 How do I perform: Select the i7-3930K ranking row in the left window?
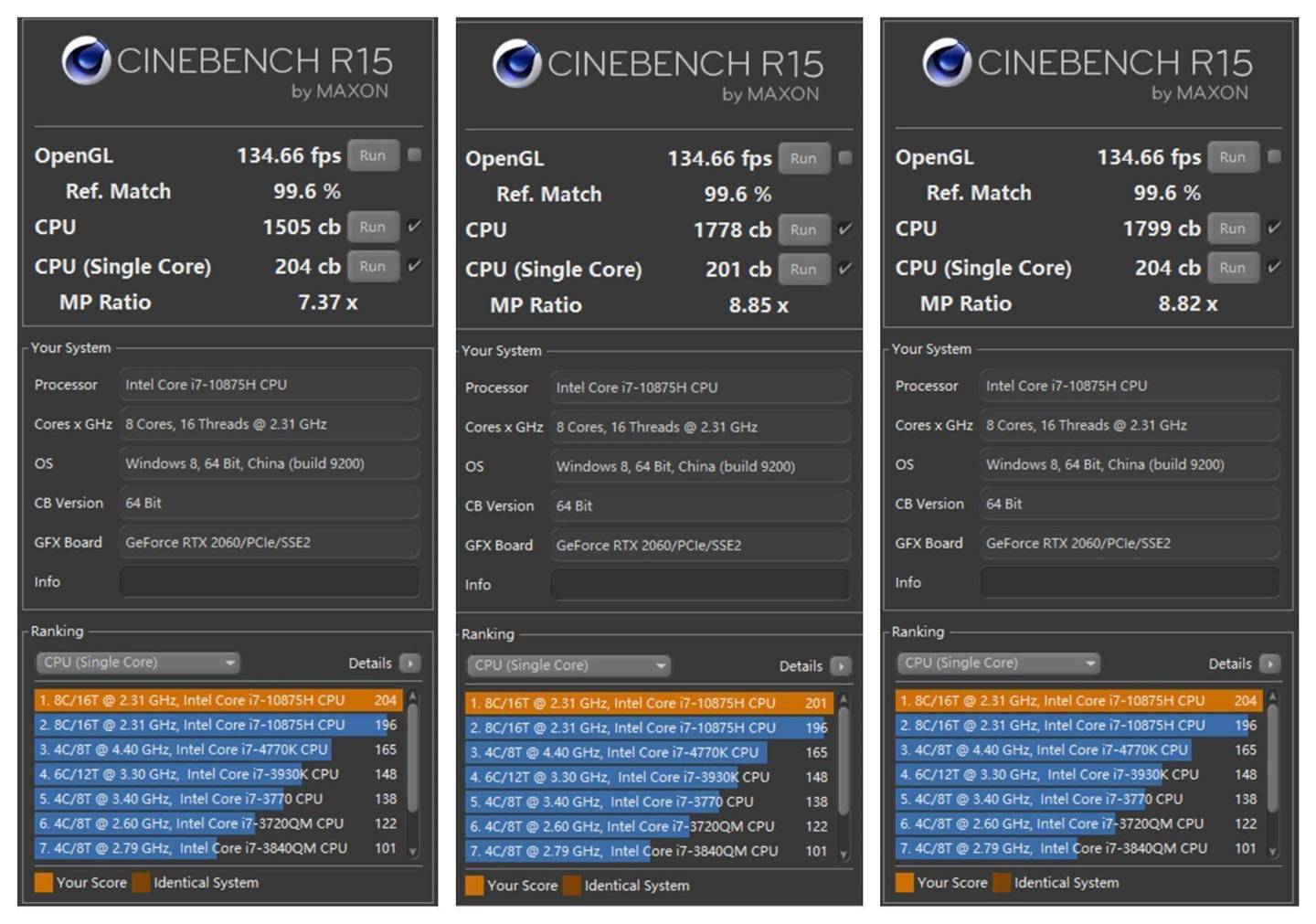point(218,774)
